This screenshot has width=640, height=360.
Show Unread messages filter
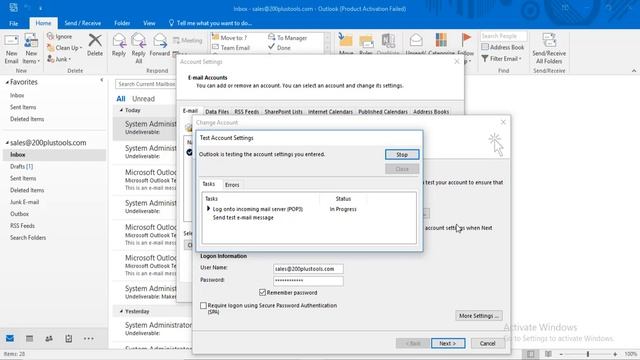point(143,99)
